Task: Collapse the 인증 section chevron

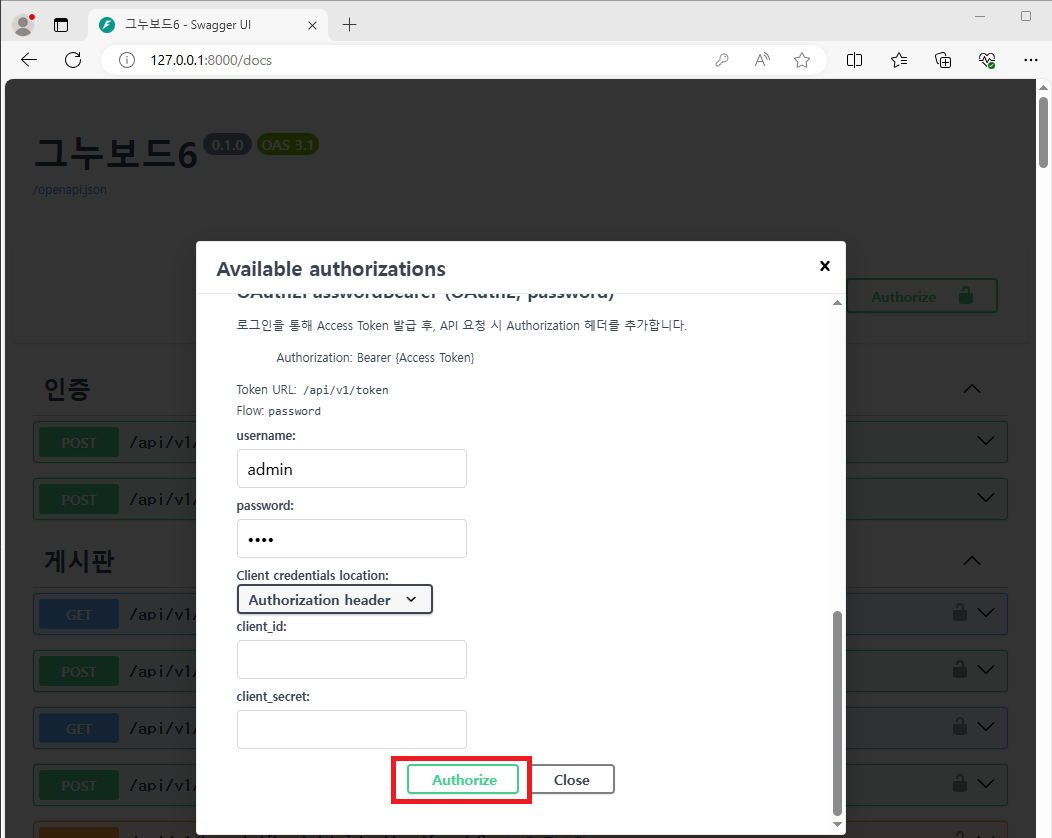Action: coord(971,388)
